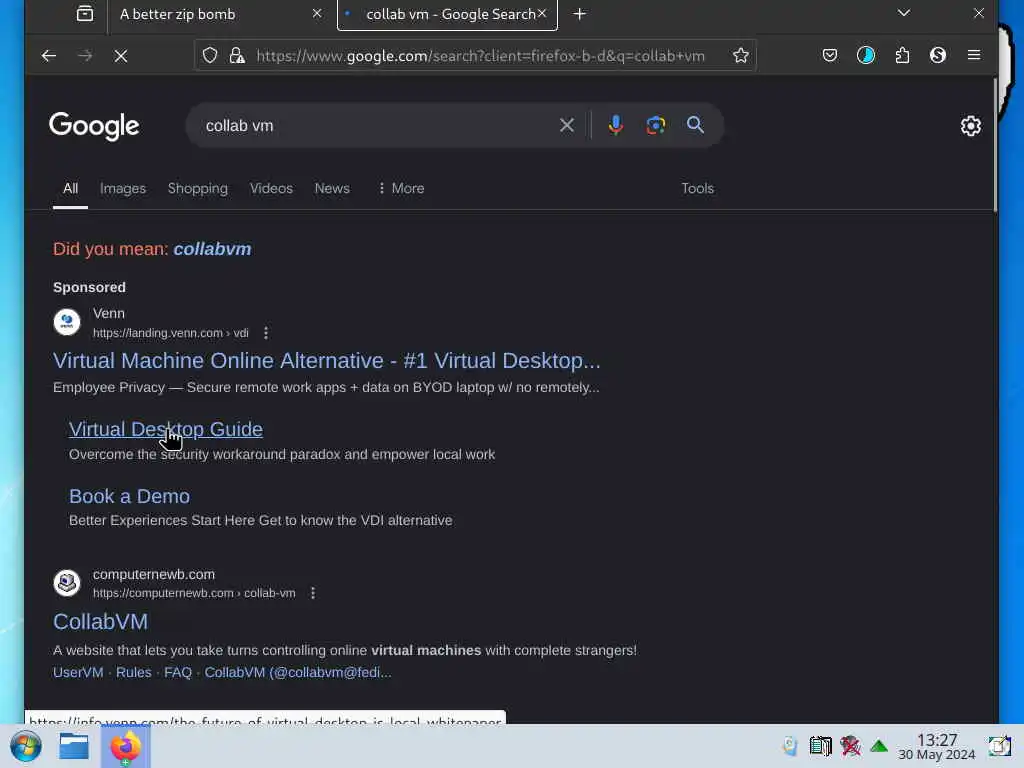
Task: Open options for computernewb.com result
Action: [313, 593]
